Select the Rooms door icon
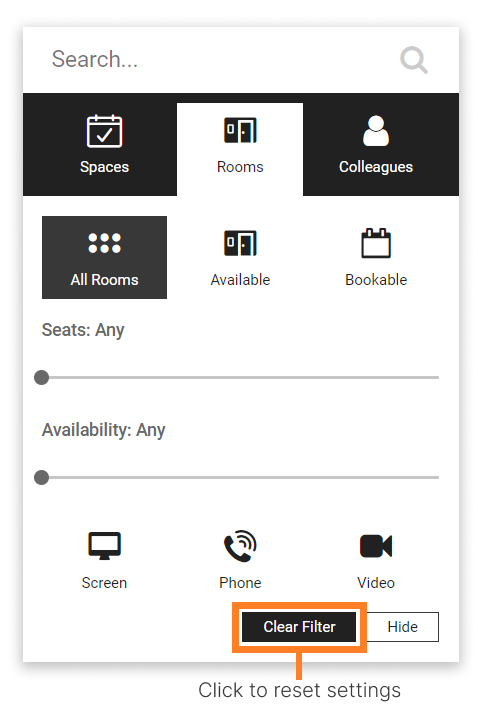The image size is (487, 709). [240, 130]
